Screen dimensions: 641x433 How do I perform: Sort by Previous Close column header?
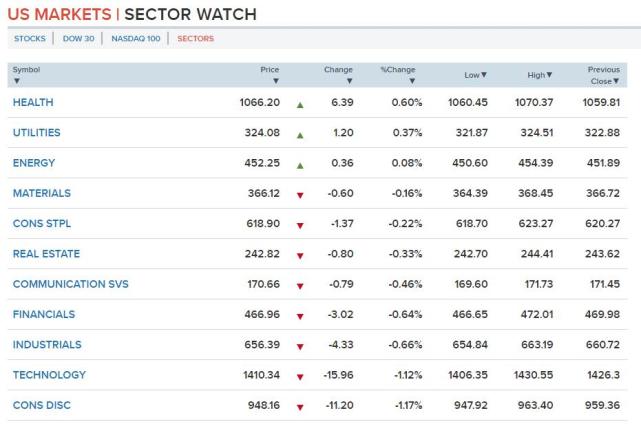(604, 75)
